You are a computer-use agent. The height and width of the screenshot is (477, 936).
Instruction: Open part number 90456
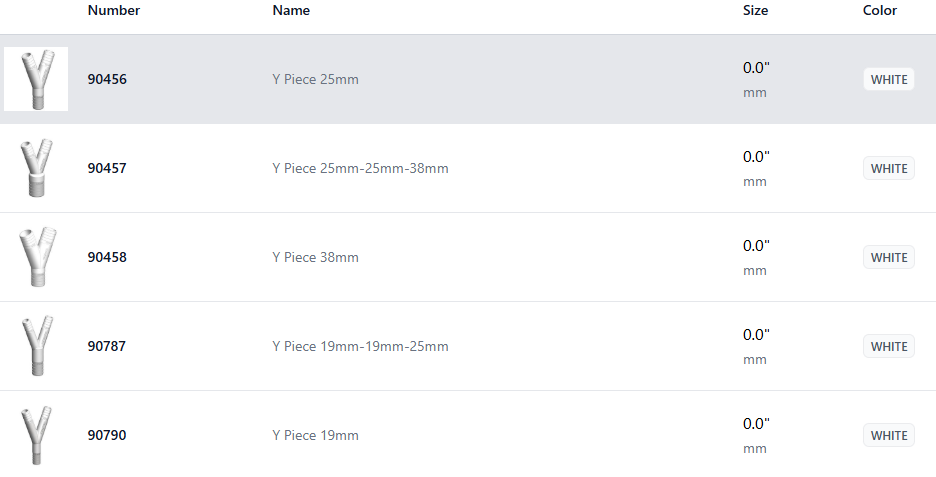[x=107, y=80]
